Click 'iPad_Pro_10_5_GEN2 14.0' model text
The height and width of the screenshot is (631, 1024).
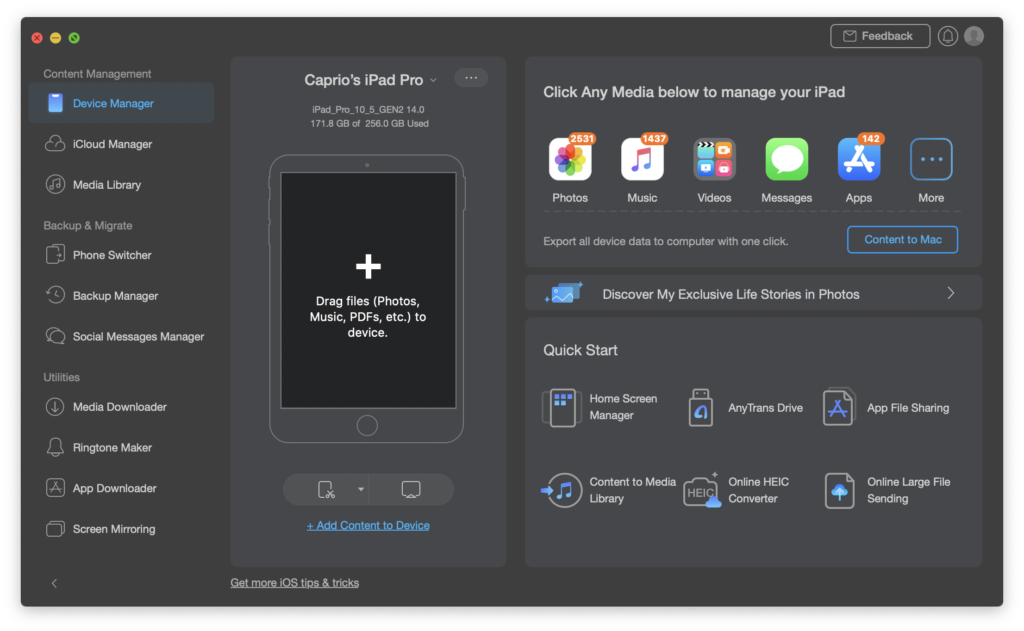(368, 110)
